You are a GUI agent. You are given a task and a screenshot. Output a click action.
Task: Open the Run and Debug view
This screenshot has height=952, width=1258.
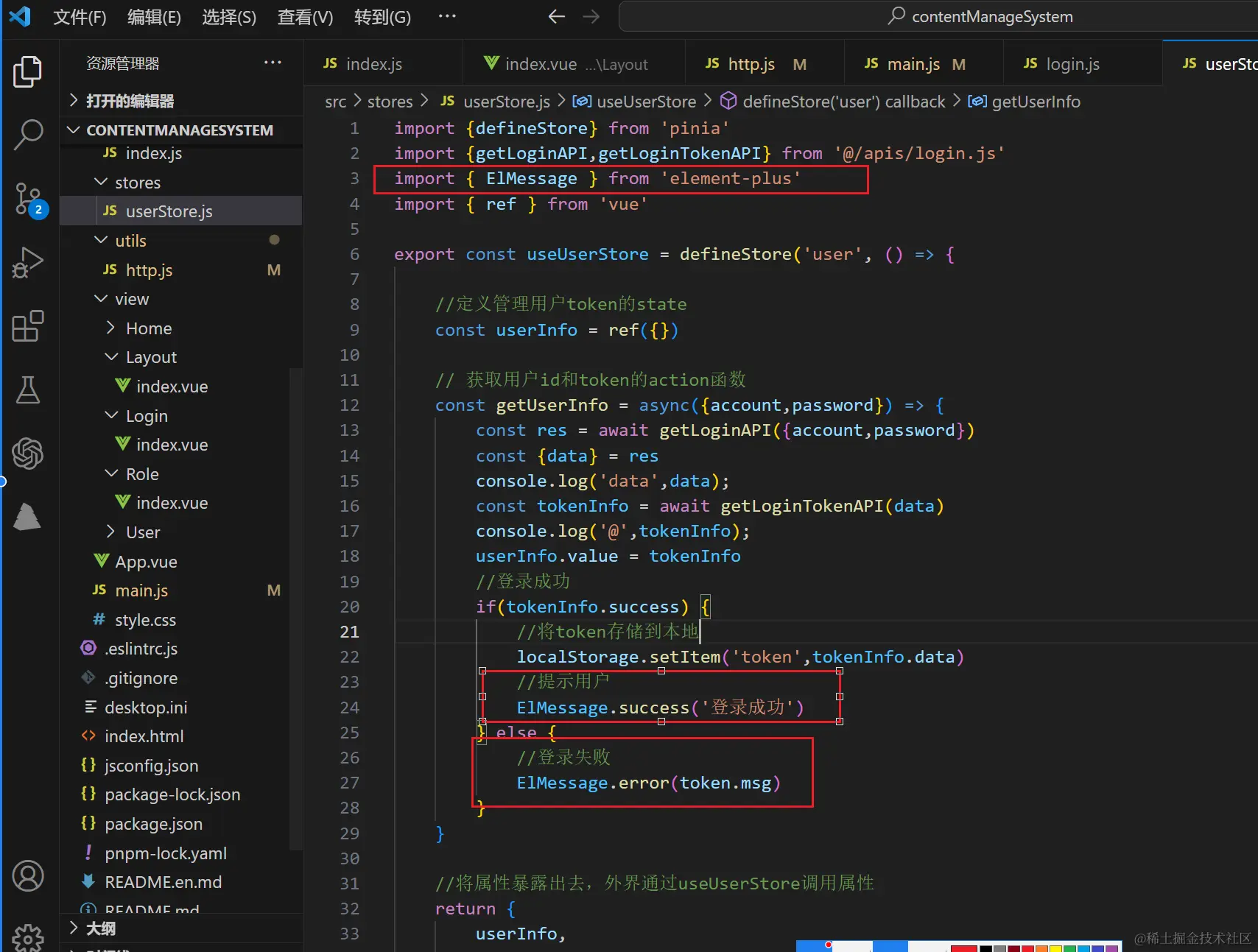[28, 263]
